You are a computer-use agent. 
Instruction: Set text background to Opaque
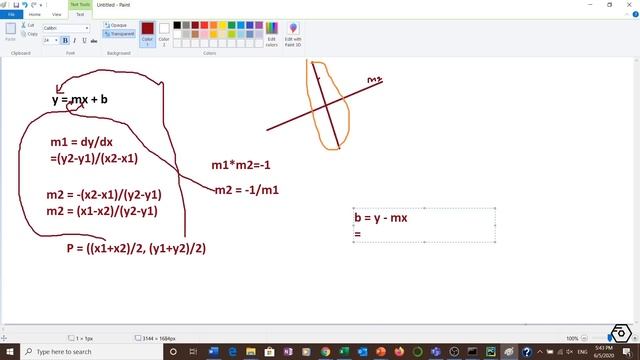click(x=116, y=25)
